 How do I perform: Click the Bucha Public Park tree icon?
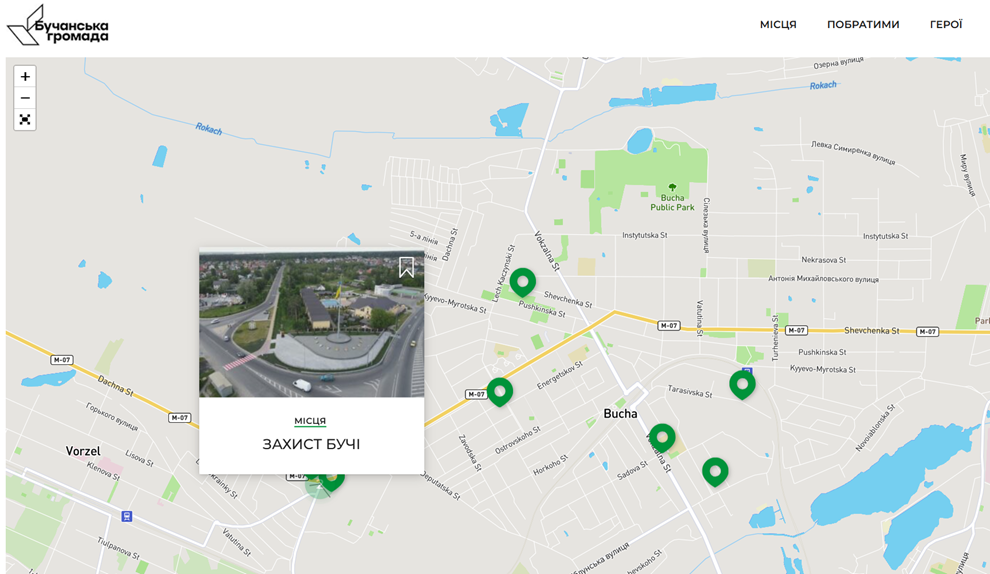click(672, 187)
